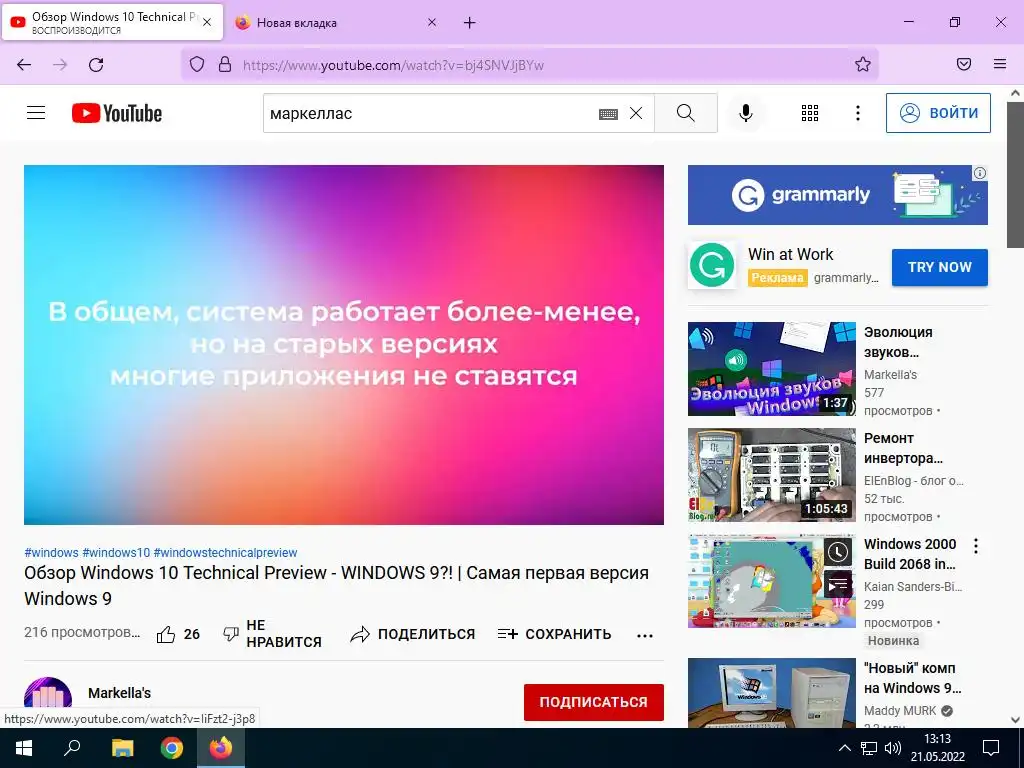Open YouTube apps grid icon
Viewport: 1024px width, 768px height.
pyautogui.click(x=810, y=113)
